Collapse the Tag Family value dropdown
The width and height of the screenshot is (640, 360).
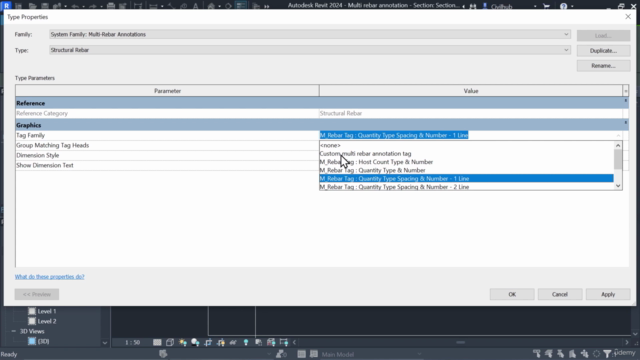pyautogui.click(x=618, y=135)
